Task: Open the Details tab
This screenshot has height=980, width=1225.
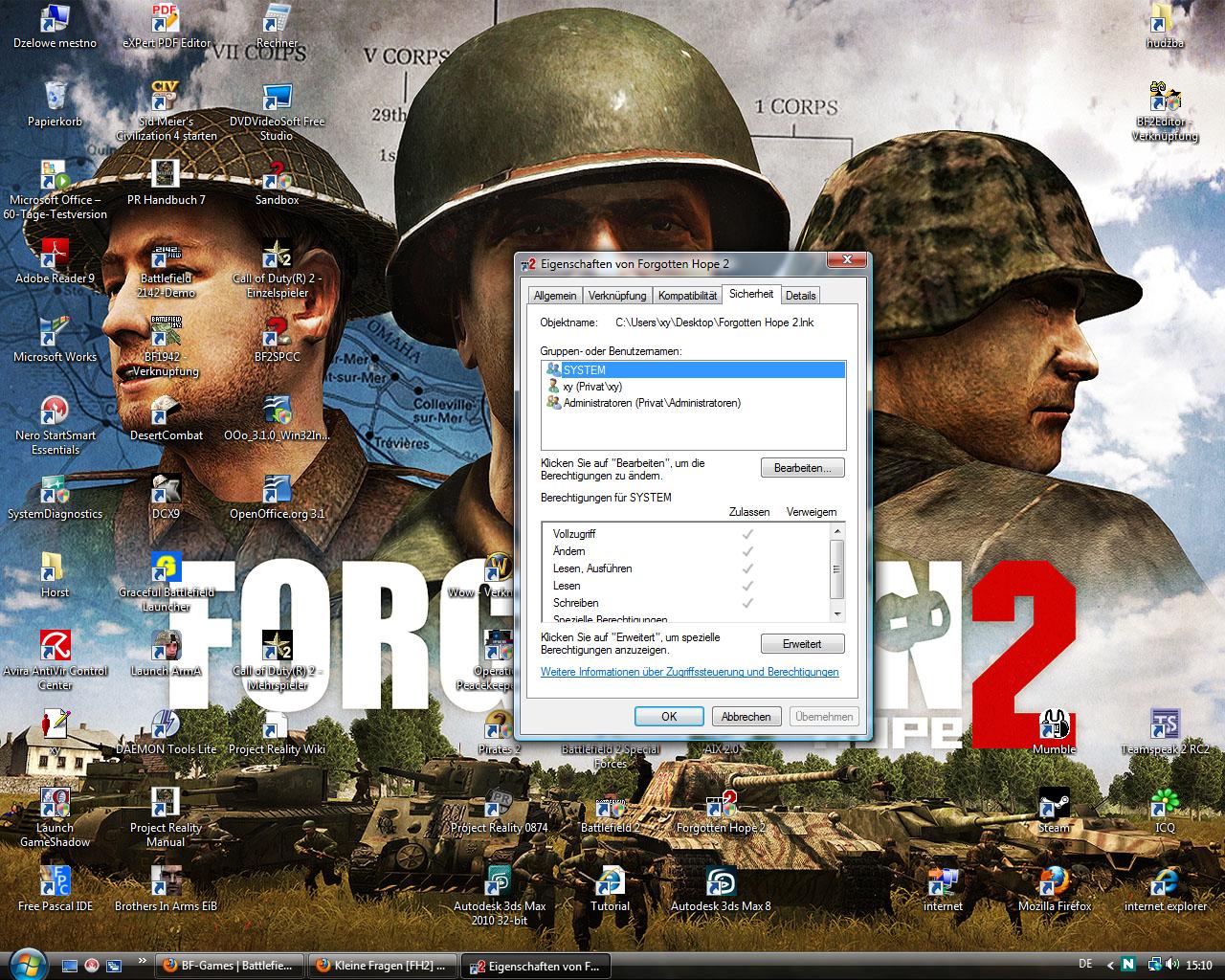Action: tap(800, 296)
